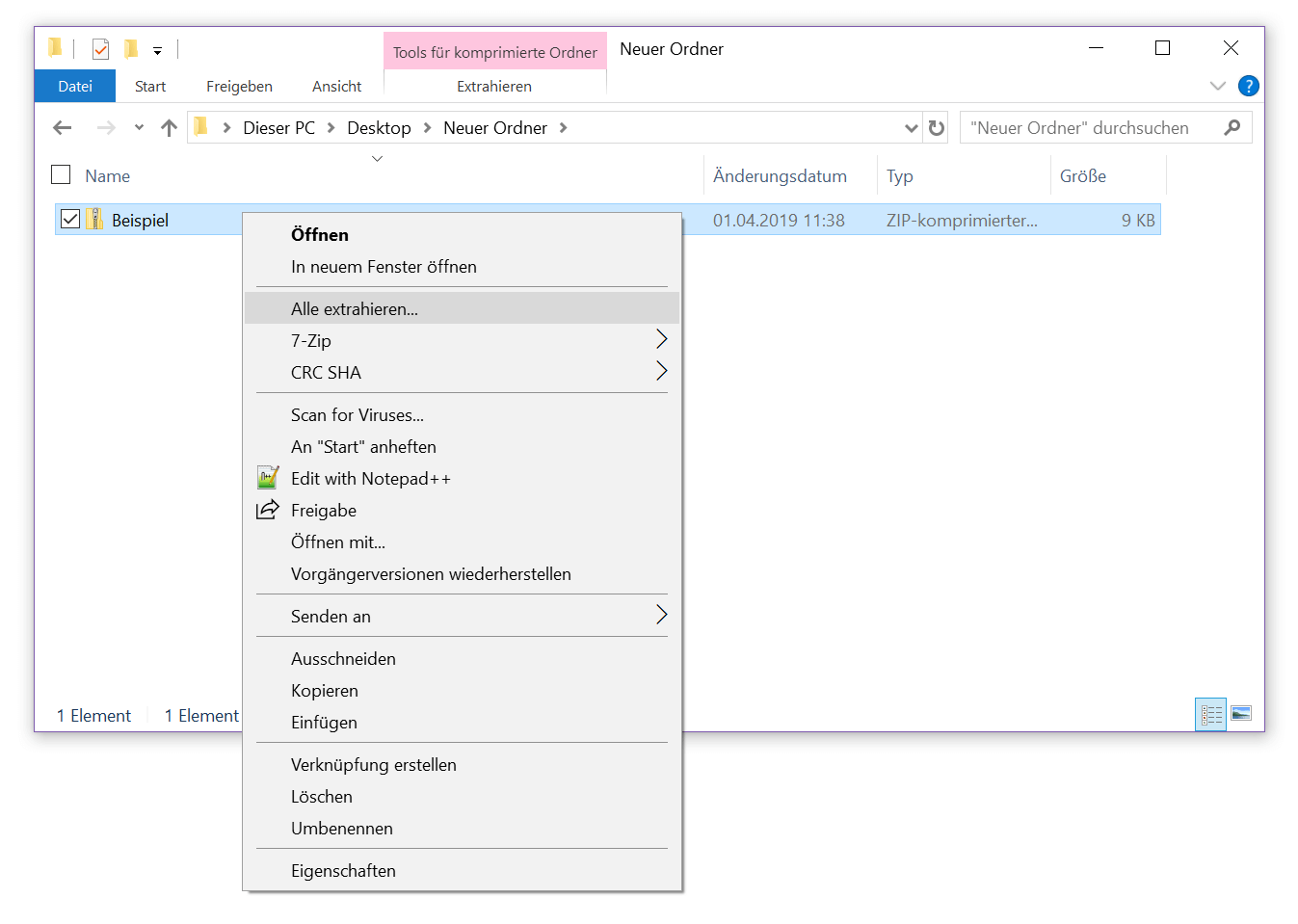Viewport: 1298px width, 924px height.
Task: Choose Verknüpfung erstellen
Action: pos(462,764)
